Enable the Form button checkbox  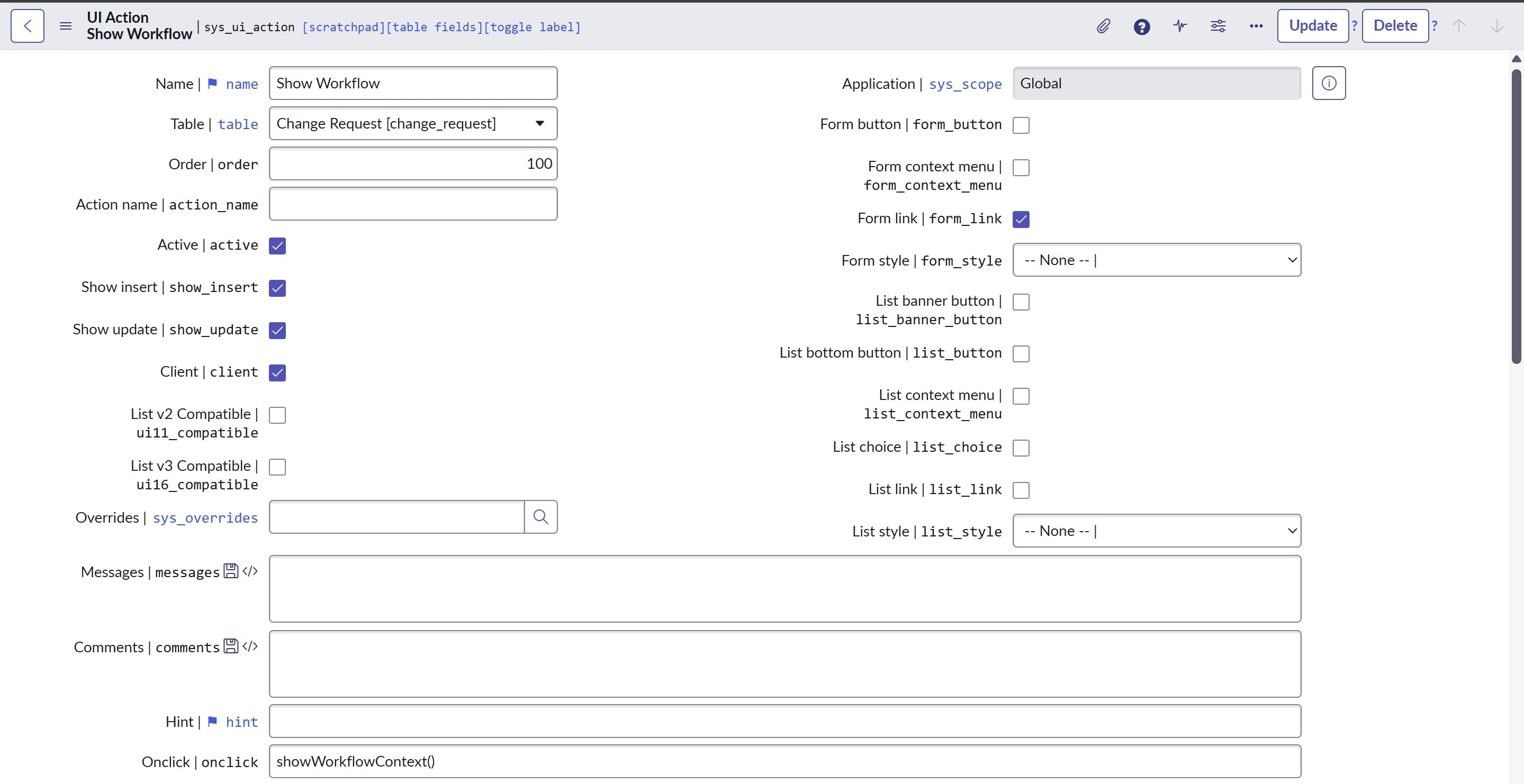coord(1021,125)
